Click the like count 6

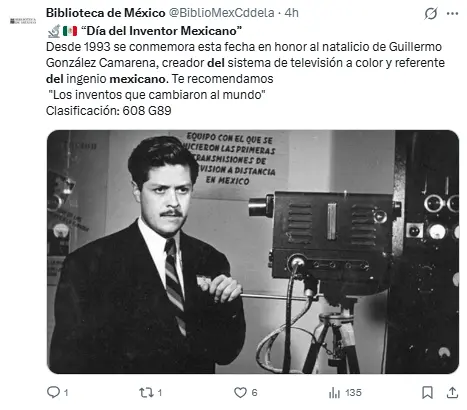(x=254, y=393)
